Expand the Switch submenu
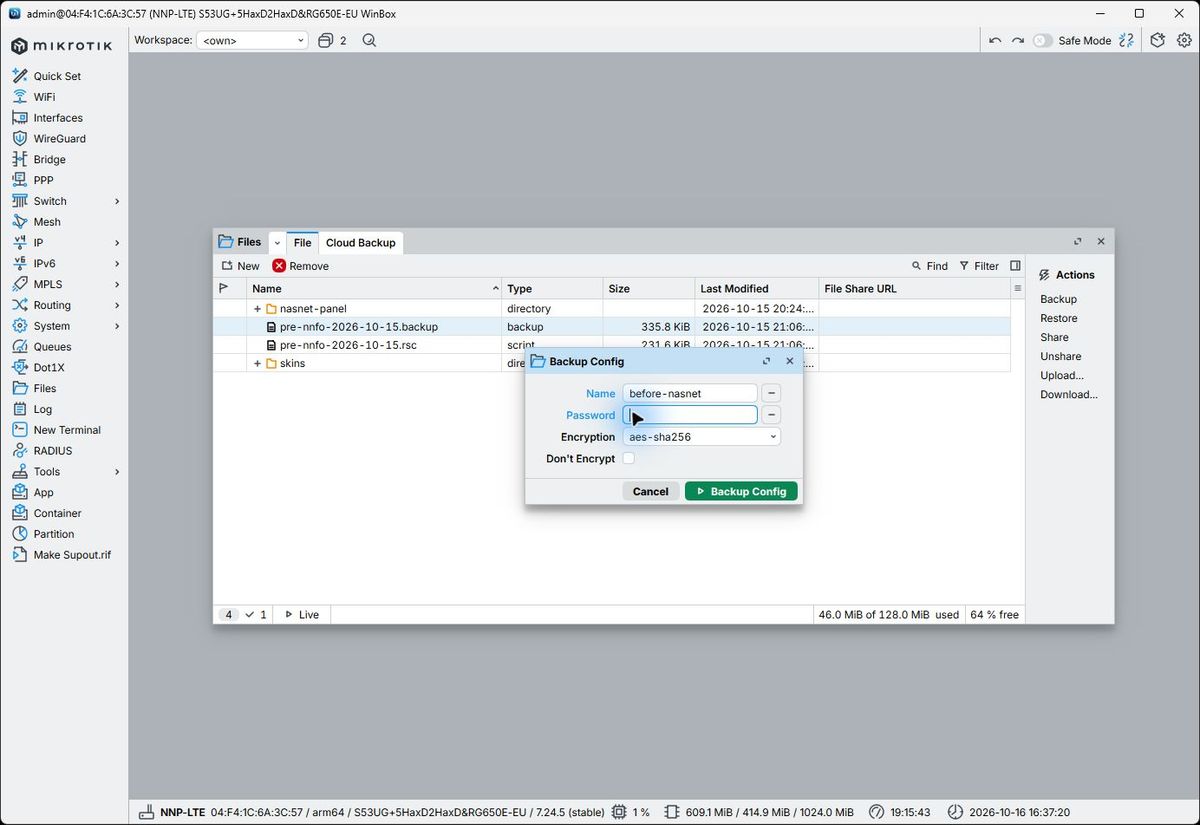This screenshot has width=1200, height=825. pyautogui.click(x=117, y=201)
